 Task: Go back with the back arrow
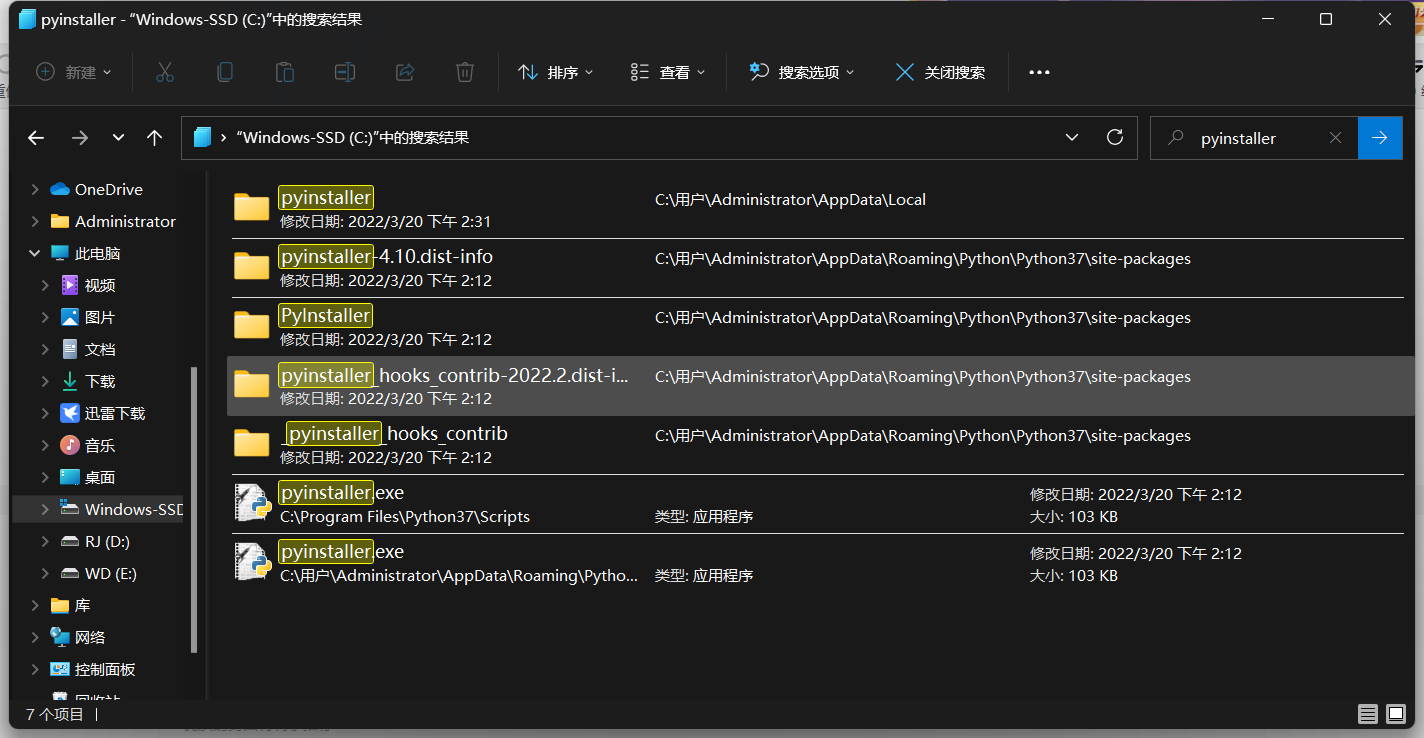click(36, 137)
